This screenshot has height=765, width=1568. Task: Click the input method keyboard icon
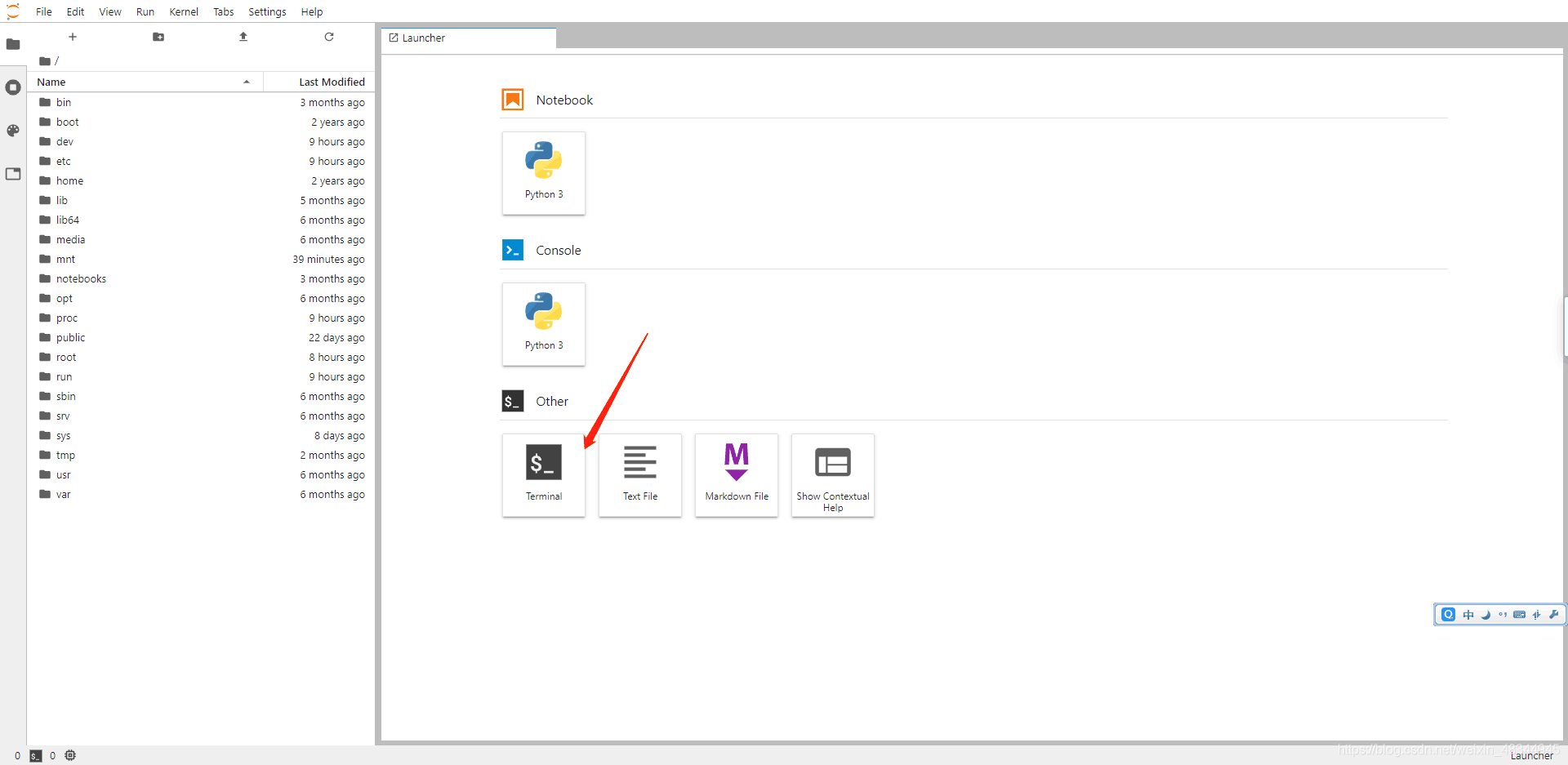[1519, 615]
